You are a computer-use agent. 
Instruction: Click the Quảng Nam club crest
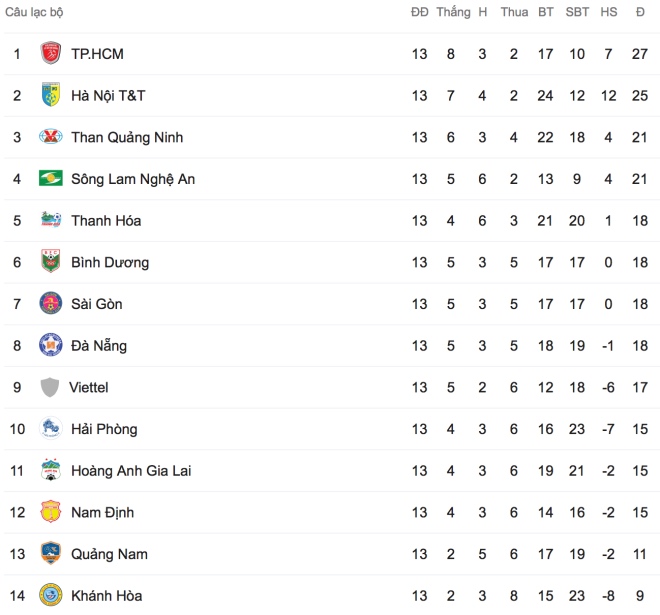[51, 553]
